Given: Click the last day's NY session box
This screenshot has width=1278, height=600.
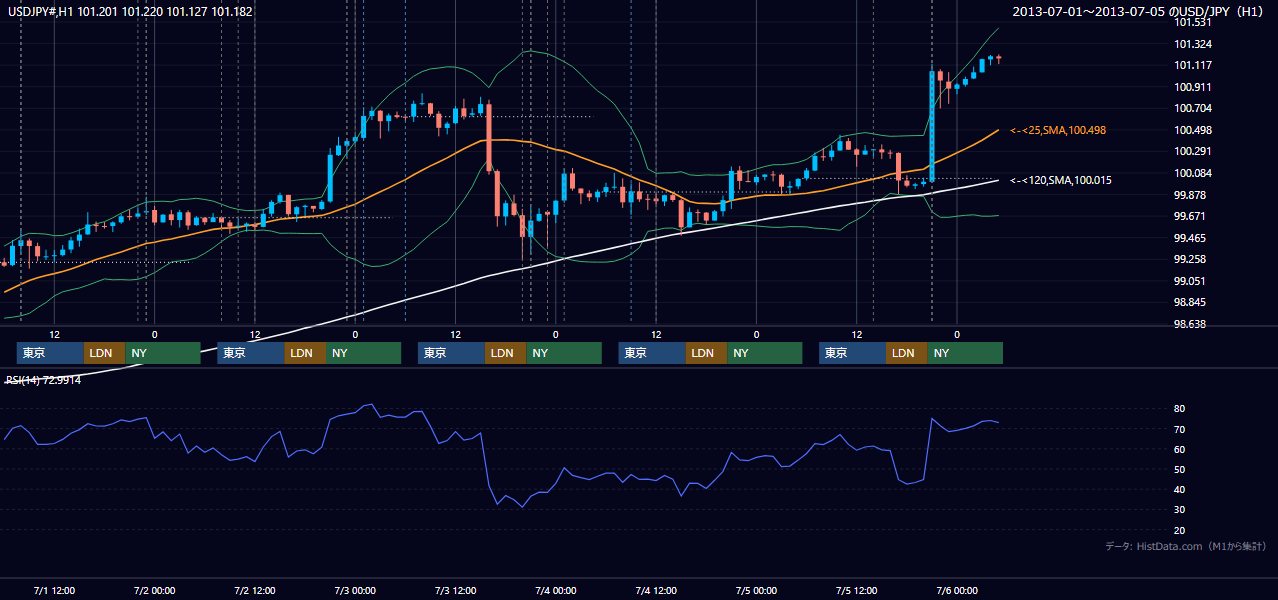Looking at the screenshot, I should [965, 353].
